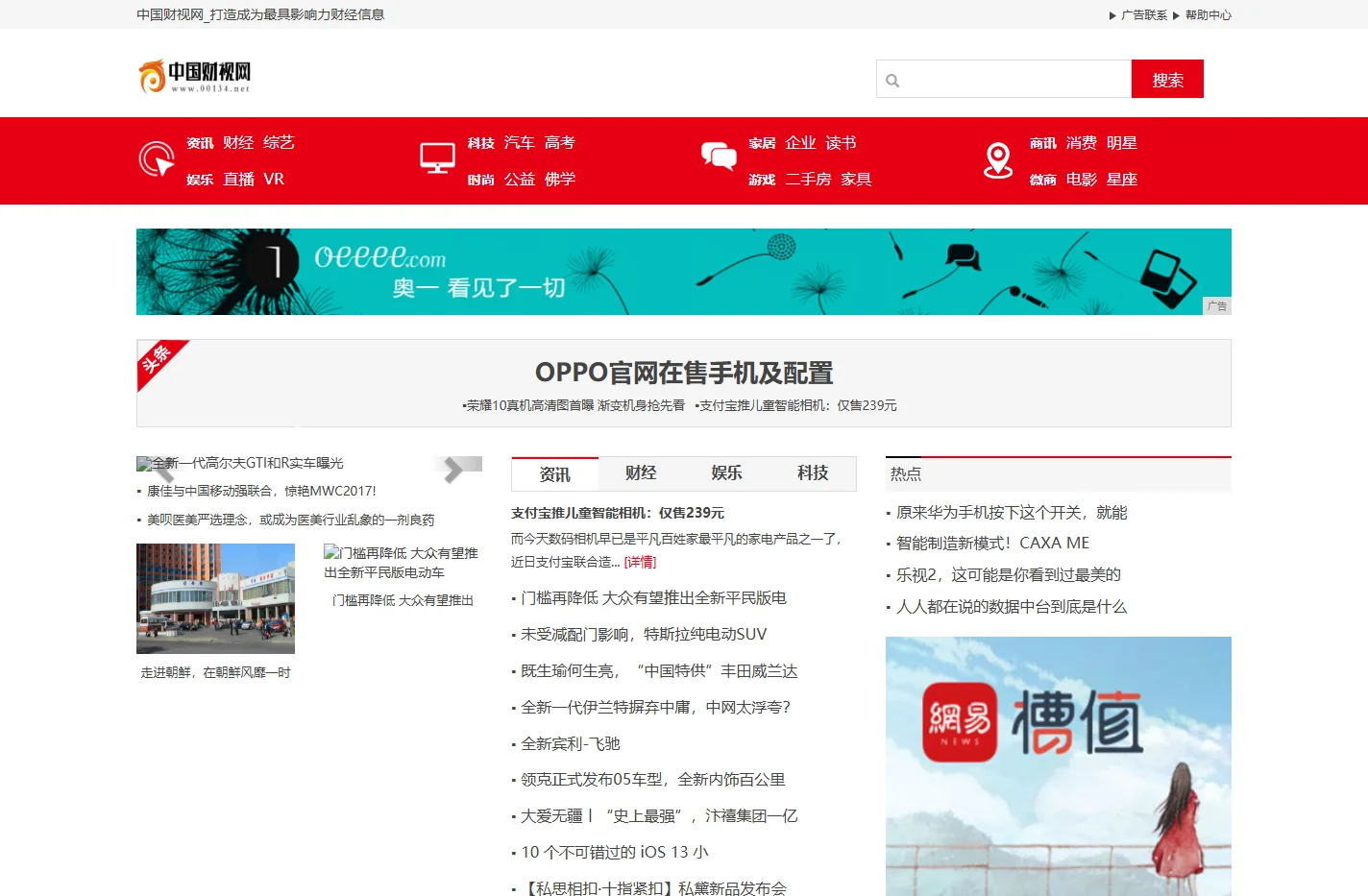Open 科技 in the red navigation bar

click(x=481, y=143)
